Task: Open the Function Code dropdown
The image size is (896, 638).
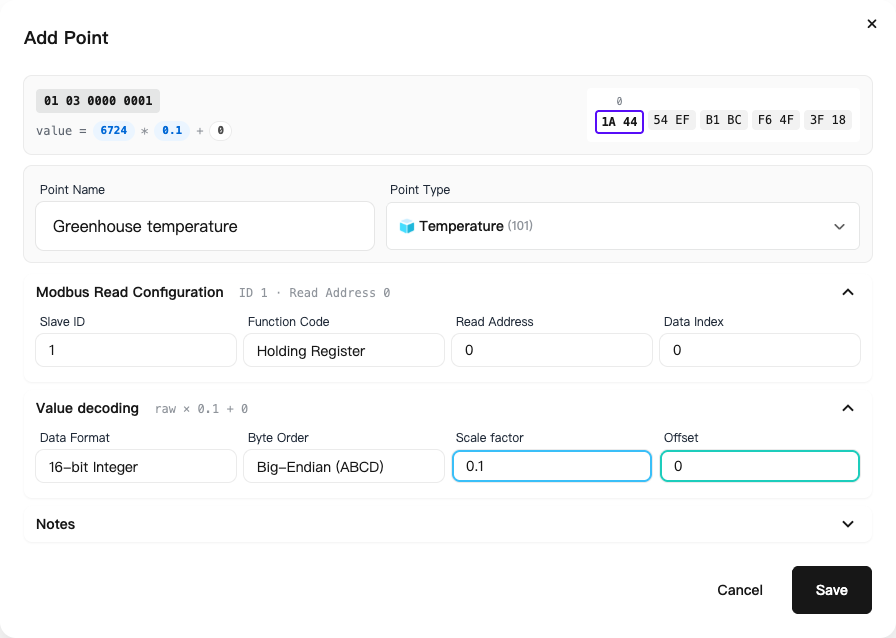Action: [344, 350]
